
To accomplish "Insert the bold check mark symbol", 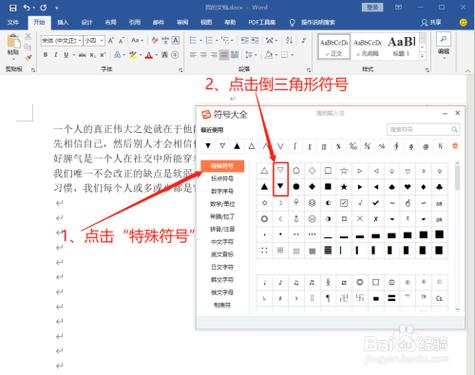I will coord(376,203).
